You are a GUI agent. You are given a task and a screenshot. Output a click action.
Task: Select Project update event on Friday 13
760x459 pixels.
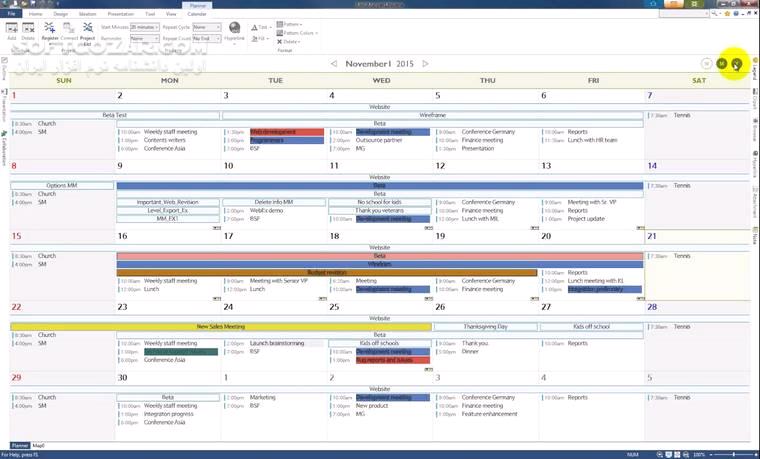point(586,219)
